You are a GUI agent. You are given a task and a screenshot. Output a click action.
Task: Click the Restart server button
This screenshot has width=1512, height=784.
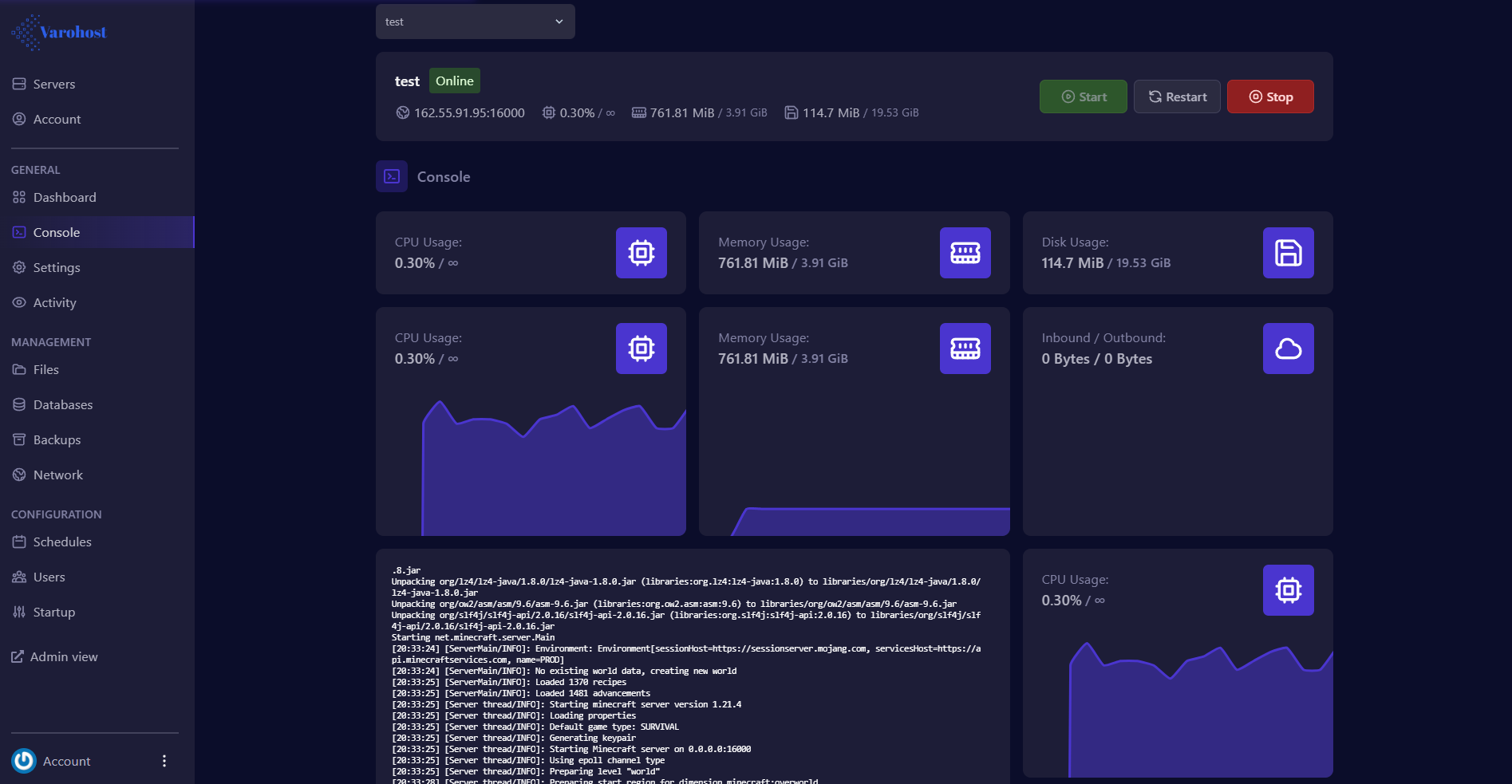[1177, 97]
